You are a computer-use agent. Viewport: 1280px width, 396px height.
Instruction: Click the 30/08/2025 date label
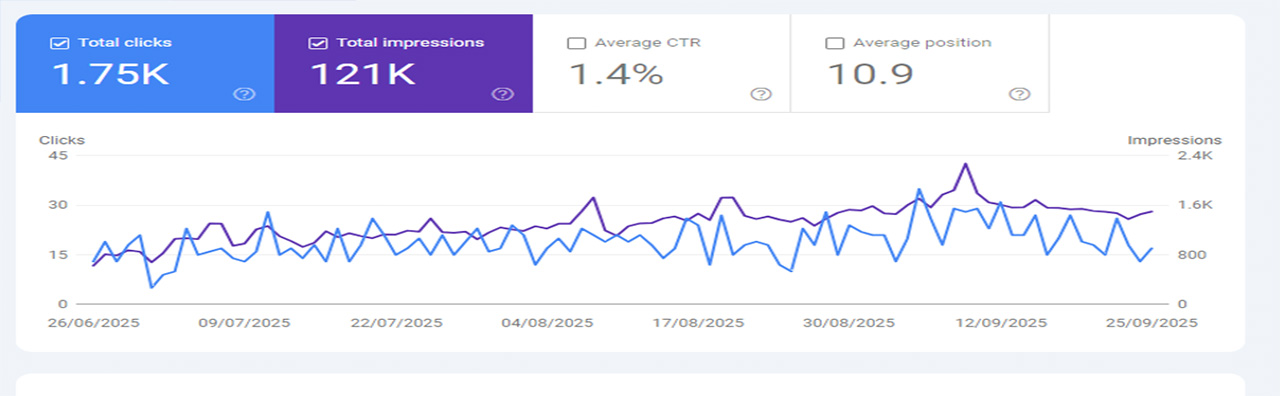click(x=848, y=323)
